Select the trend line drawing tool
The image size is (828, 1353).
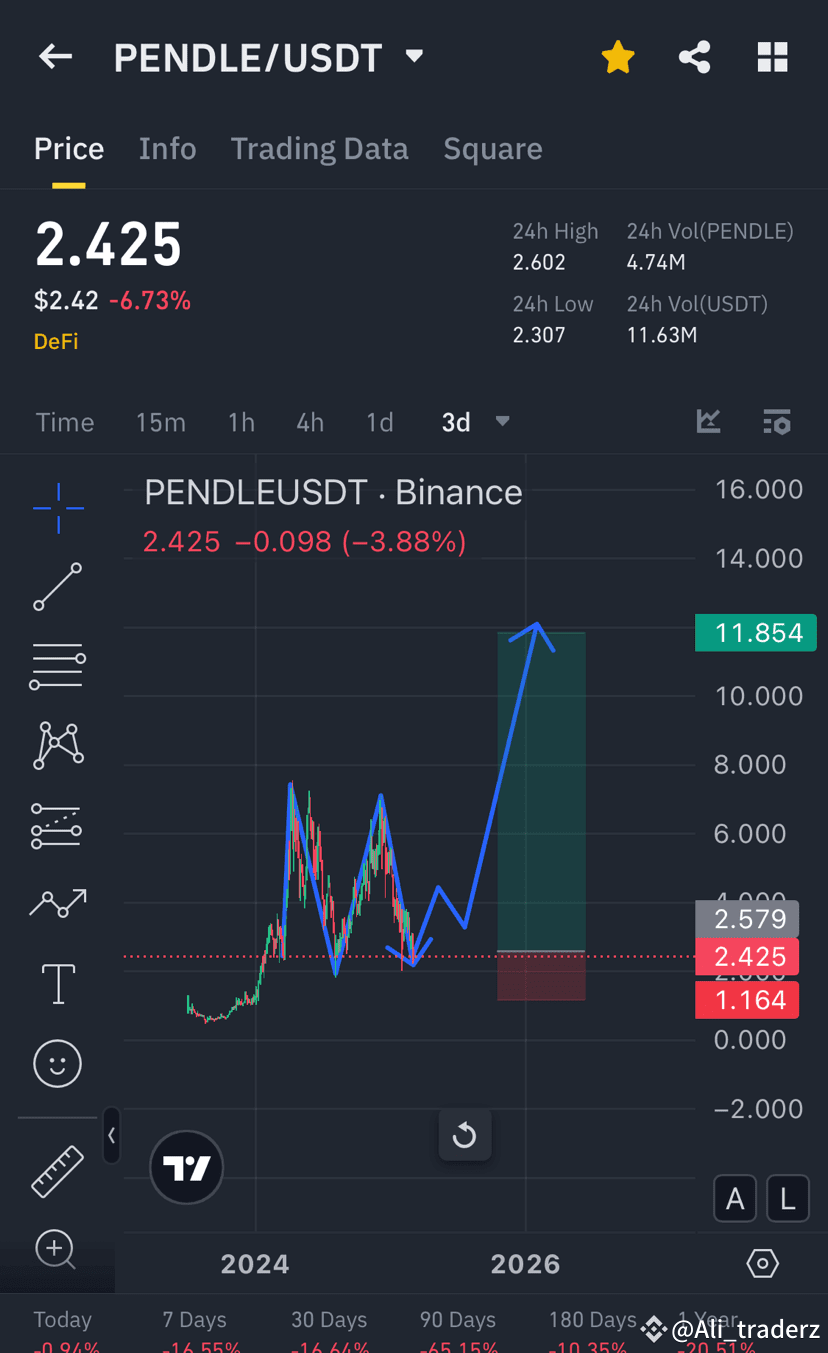(58, 587)
